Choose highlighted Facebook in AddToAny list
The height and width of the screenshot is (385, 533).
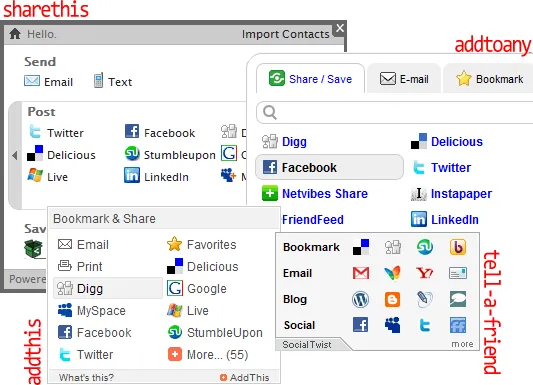[329, 167]
